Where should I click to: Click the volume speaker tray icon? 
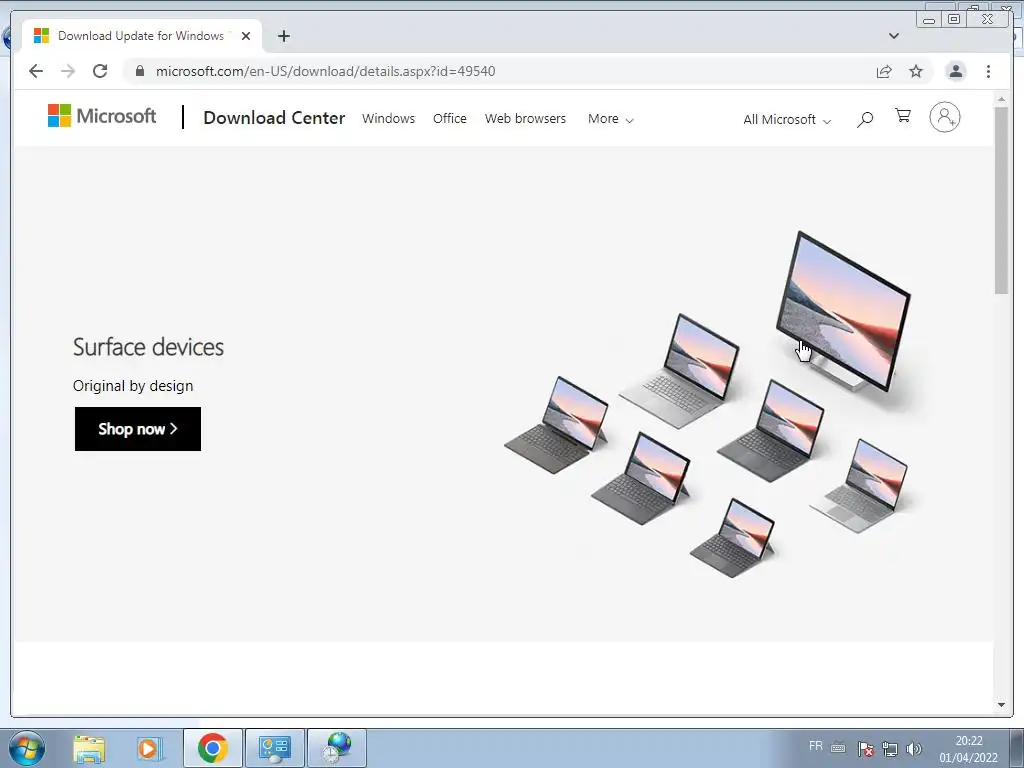[x=914, y=749]
